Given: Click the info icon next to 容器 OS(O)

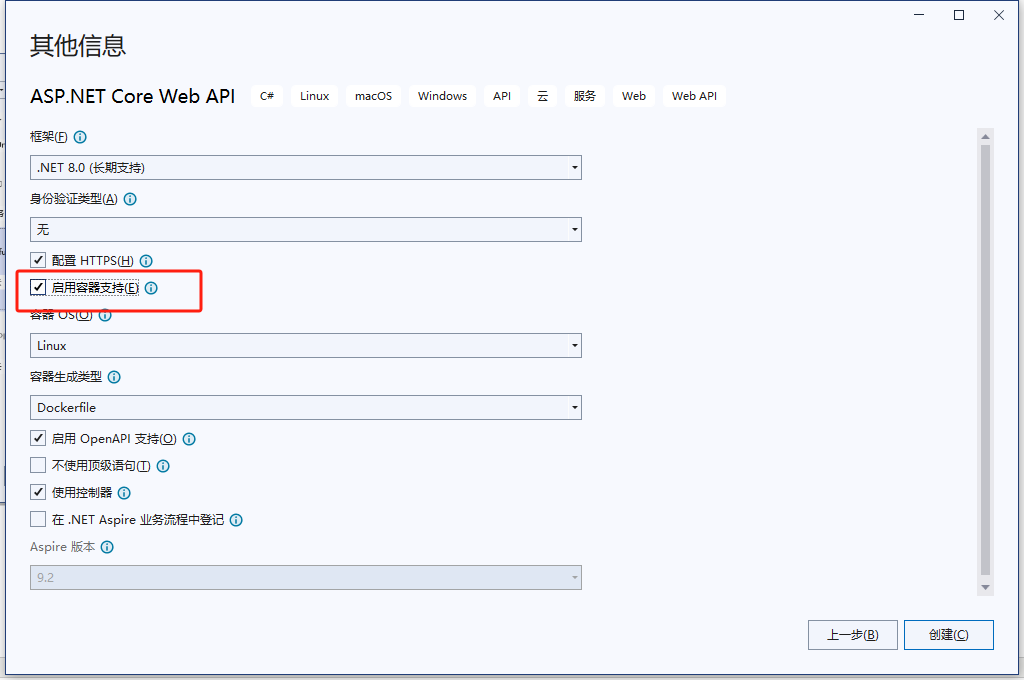Looking at the screenshot, I should 105,316.
